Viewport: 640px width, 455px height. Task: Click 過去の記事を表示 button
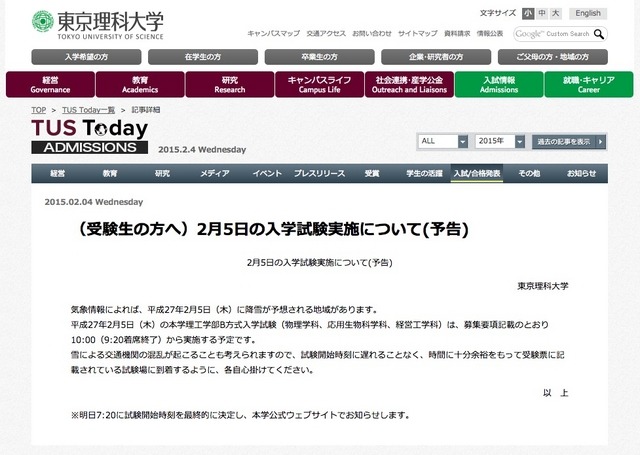click(x=569, y=141)
